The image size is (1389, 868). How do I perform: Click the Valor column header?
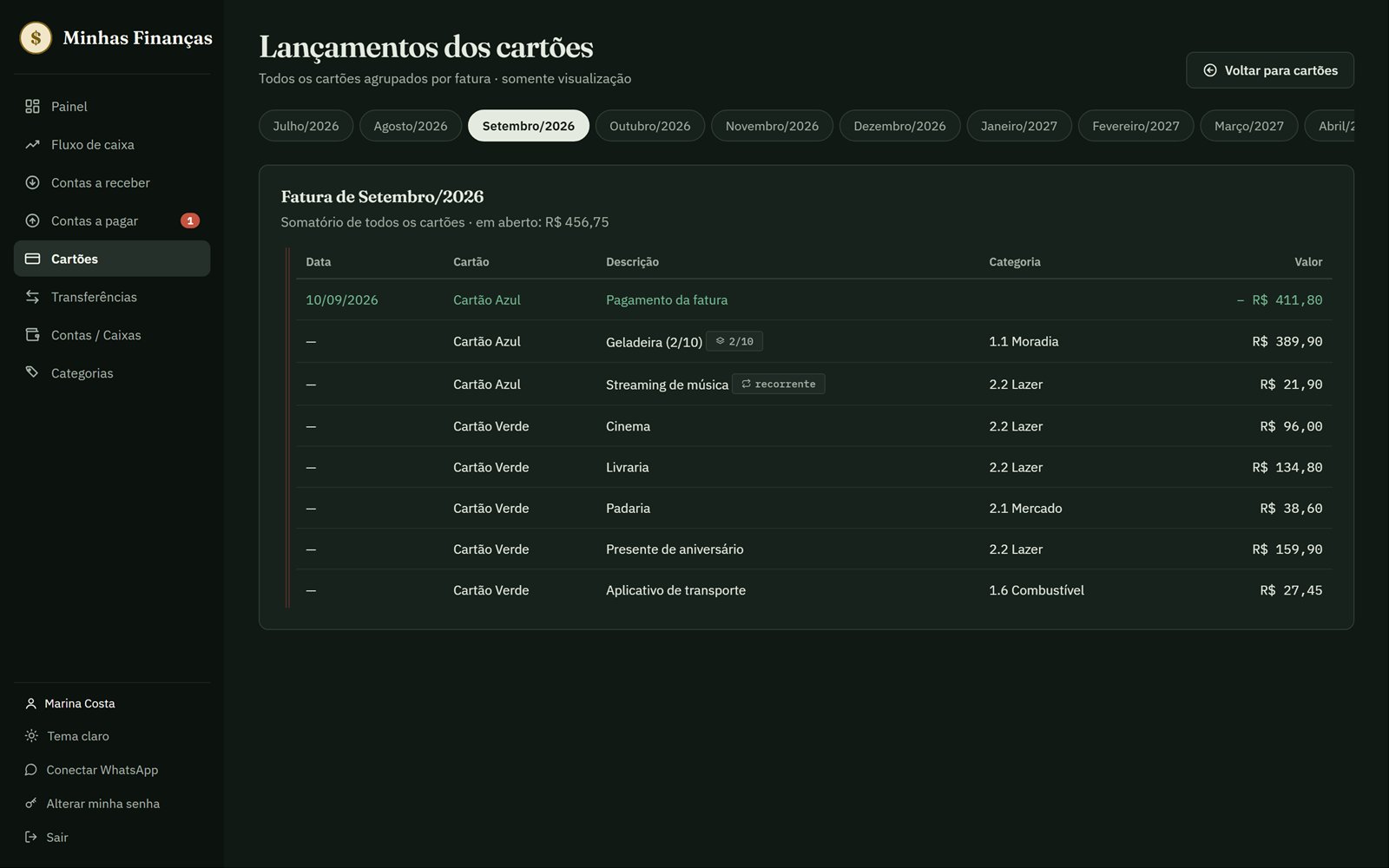click(x=1308, y=262)
